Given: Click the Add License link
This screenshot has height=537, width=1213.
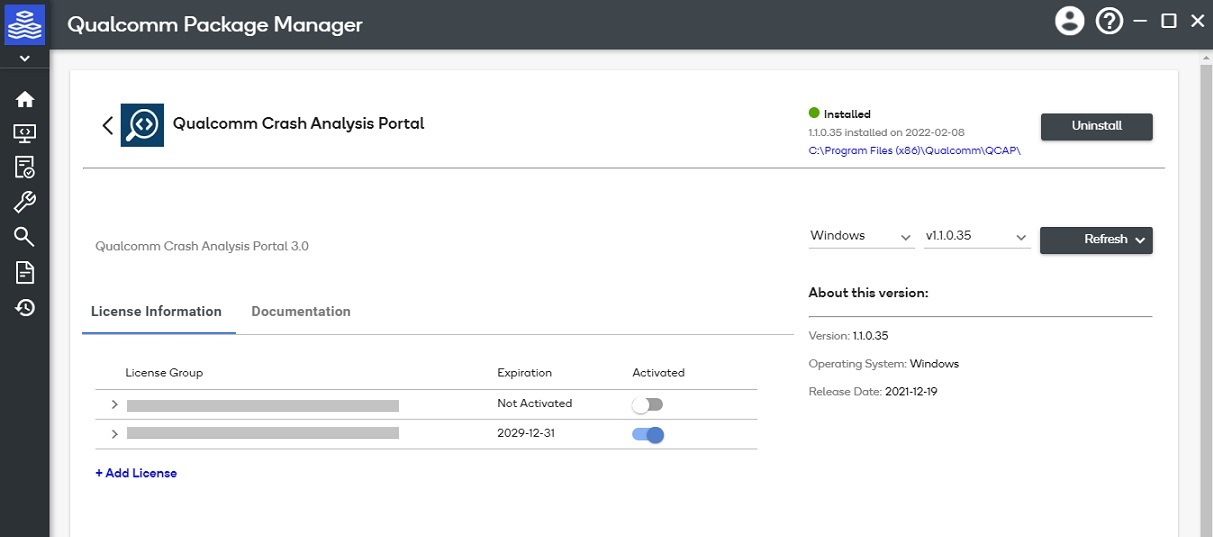Looking at the screenshot, I should click(136, 473).
